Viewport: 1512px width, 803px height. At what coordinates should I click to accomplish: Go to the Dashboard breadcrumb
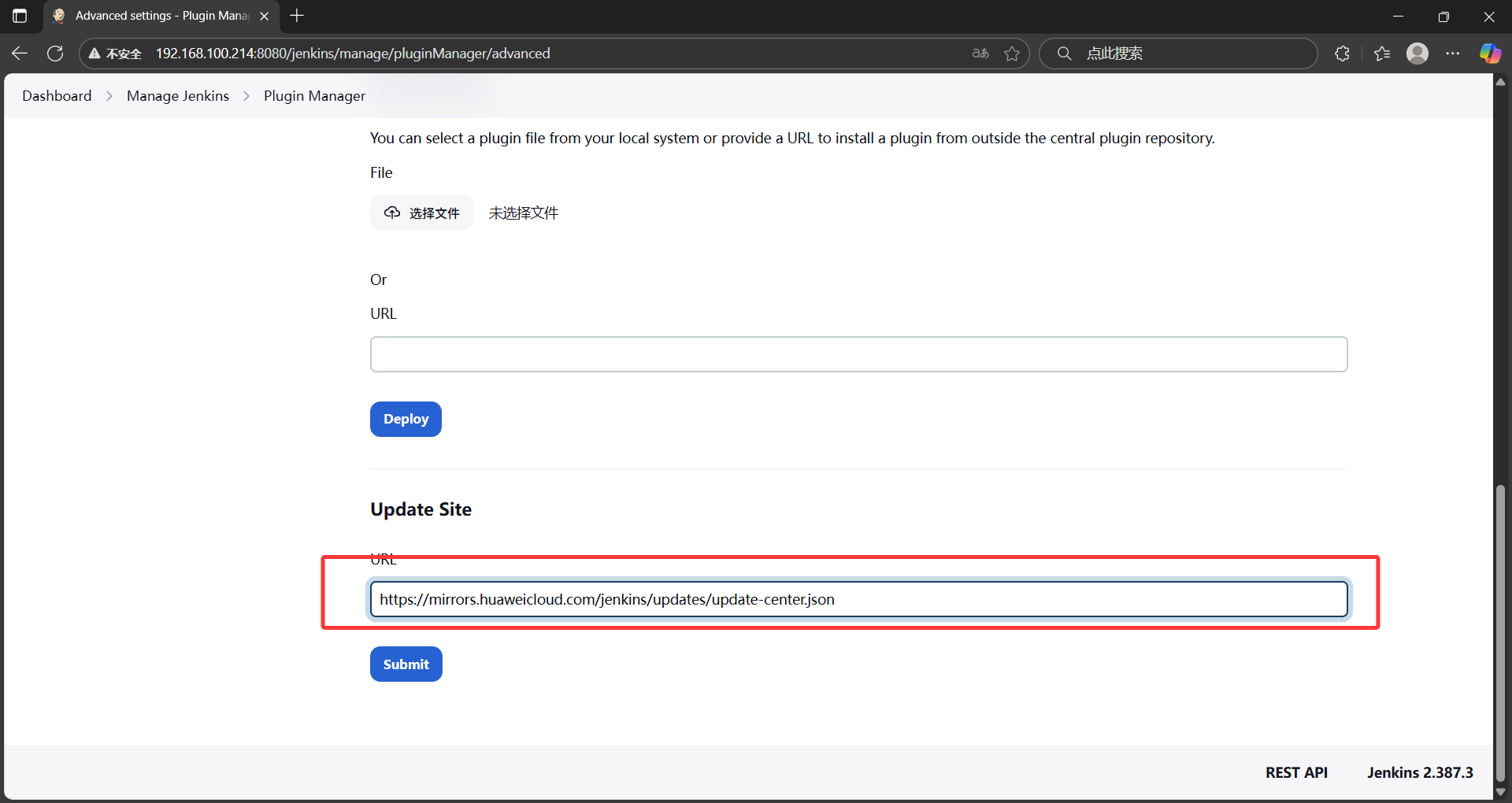coord(57,96)
